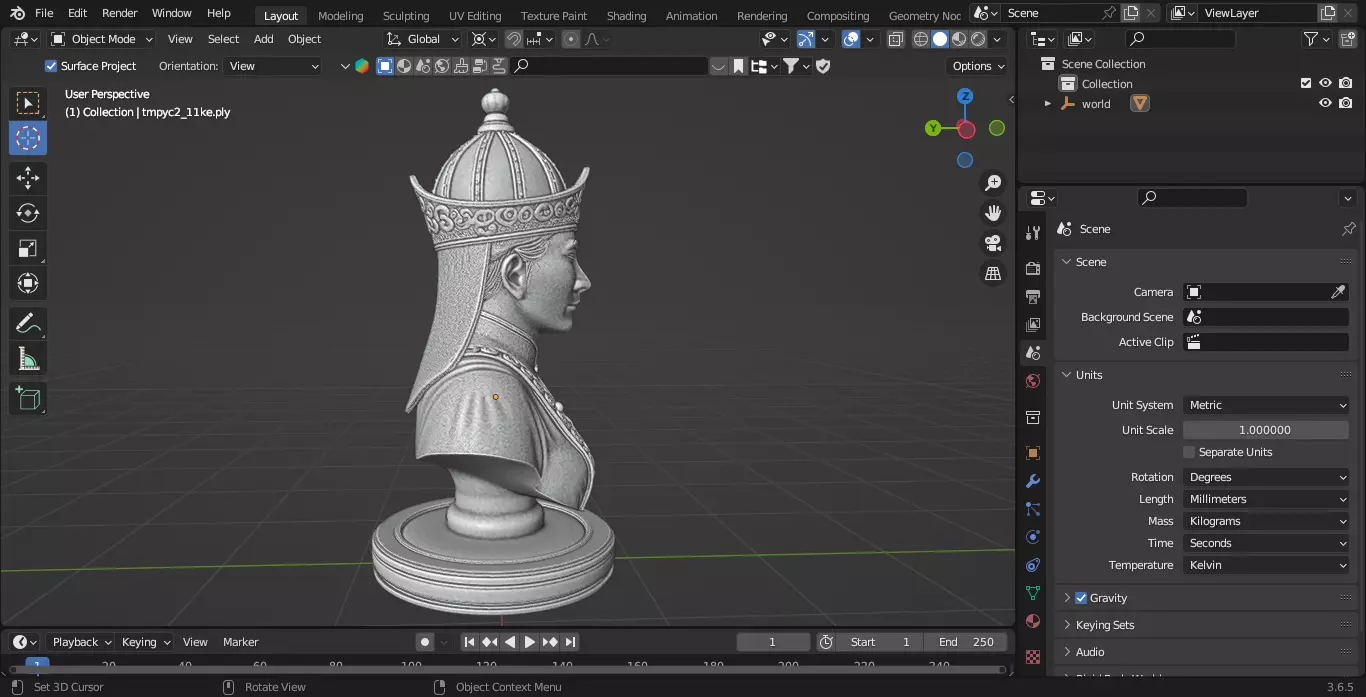Open the Temperature Kelvin dropdown

(x=1266, y=565)
